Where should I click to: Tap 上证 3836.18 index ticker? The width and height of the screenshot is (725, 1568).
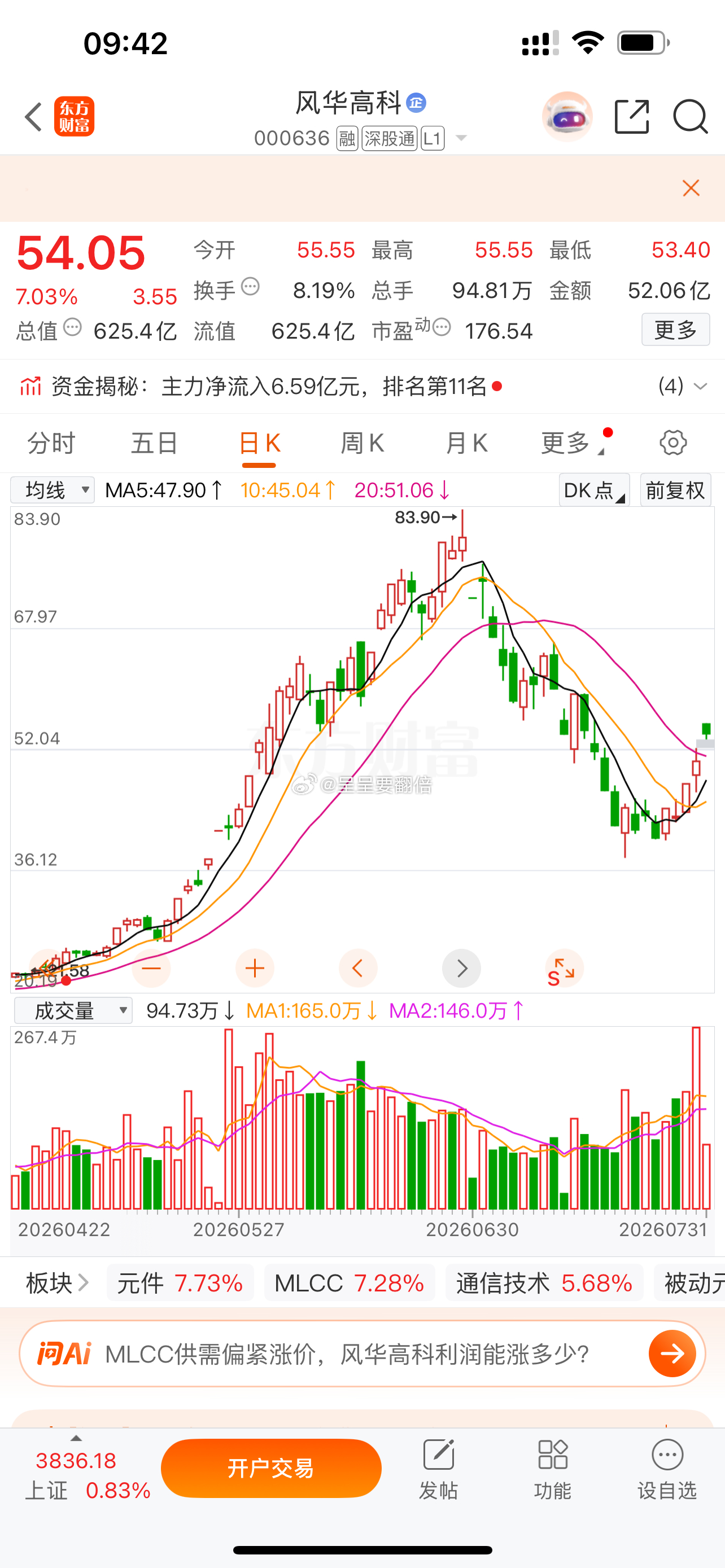click(88, 1475)
